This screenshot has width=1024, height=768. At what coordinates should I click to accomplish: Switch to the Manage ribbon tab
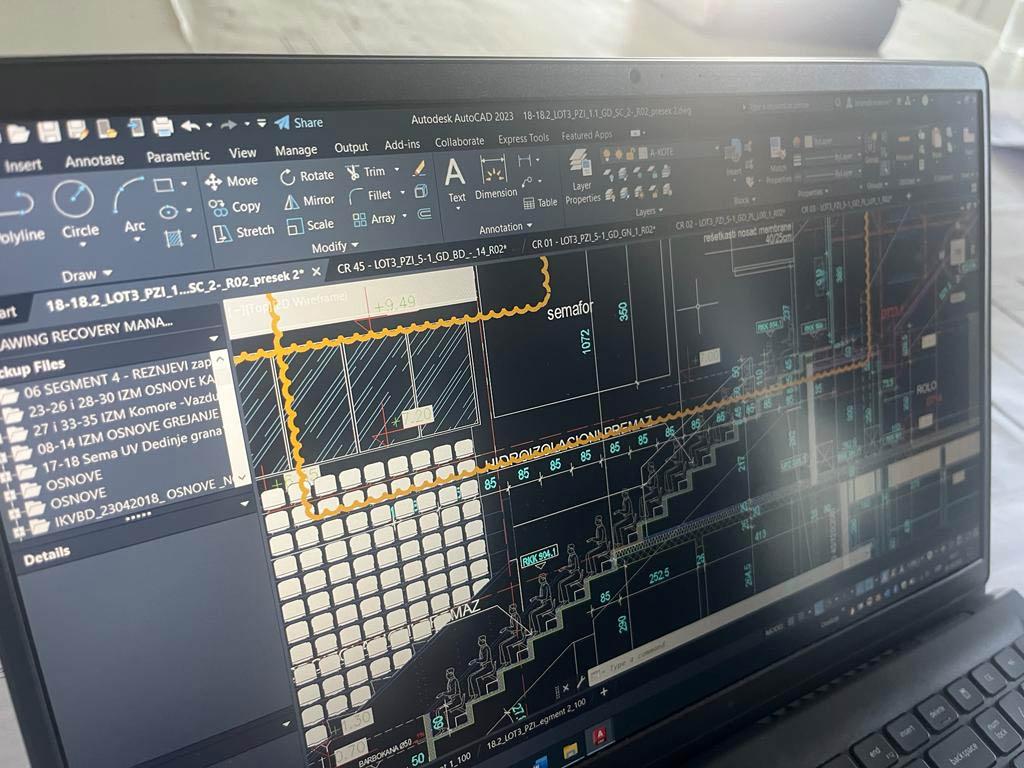[295, 151]
